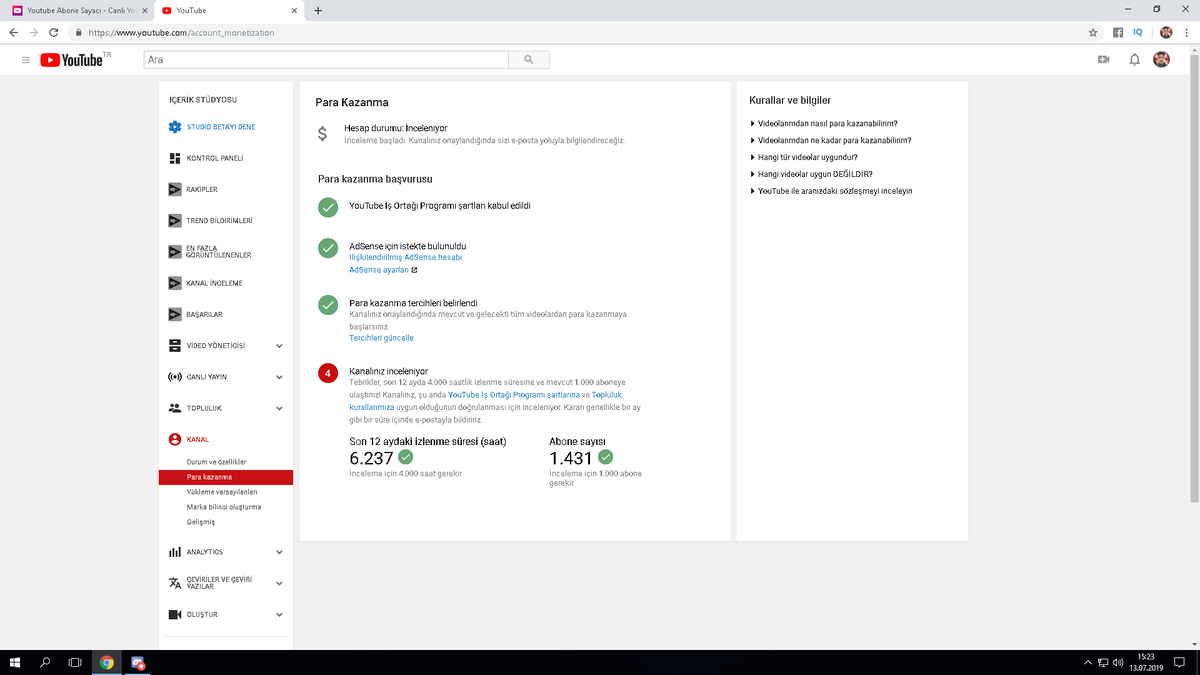Image resolution: width=1200 pixels, height=675 pixels.
Task: Open the create video camera icon
Action: click(1104, 60)
